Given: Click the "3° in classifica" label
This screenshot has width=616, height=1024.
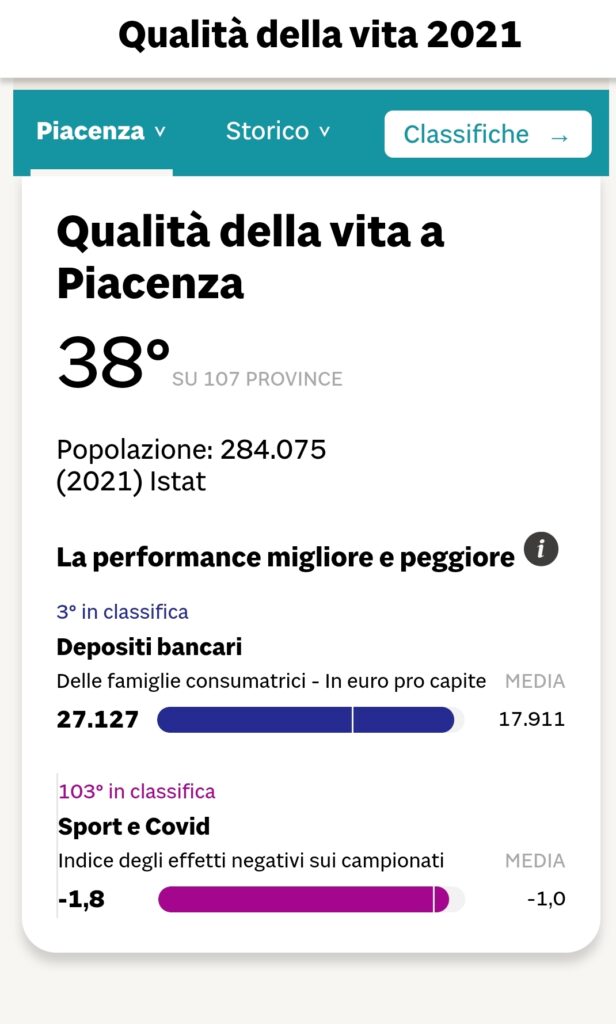Looking at the screenshot, I should [x=122, y=612].
